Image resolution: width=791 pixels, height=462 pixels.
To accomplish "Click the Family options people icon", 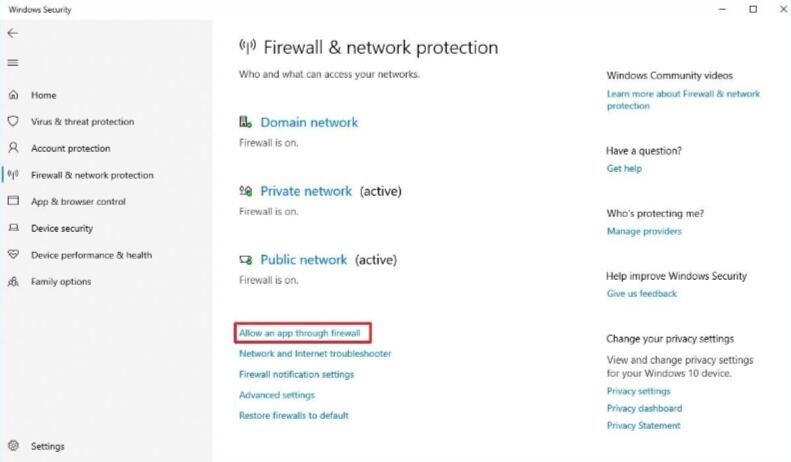I will (14, 281).
